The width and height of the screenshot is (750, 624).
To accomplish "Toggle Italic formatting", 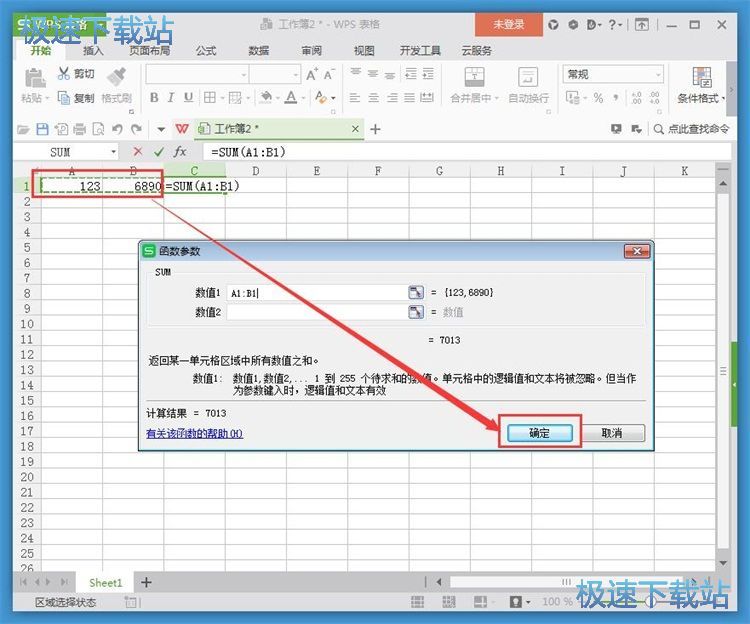I will click(x=171, y=98).
